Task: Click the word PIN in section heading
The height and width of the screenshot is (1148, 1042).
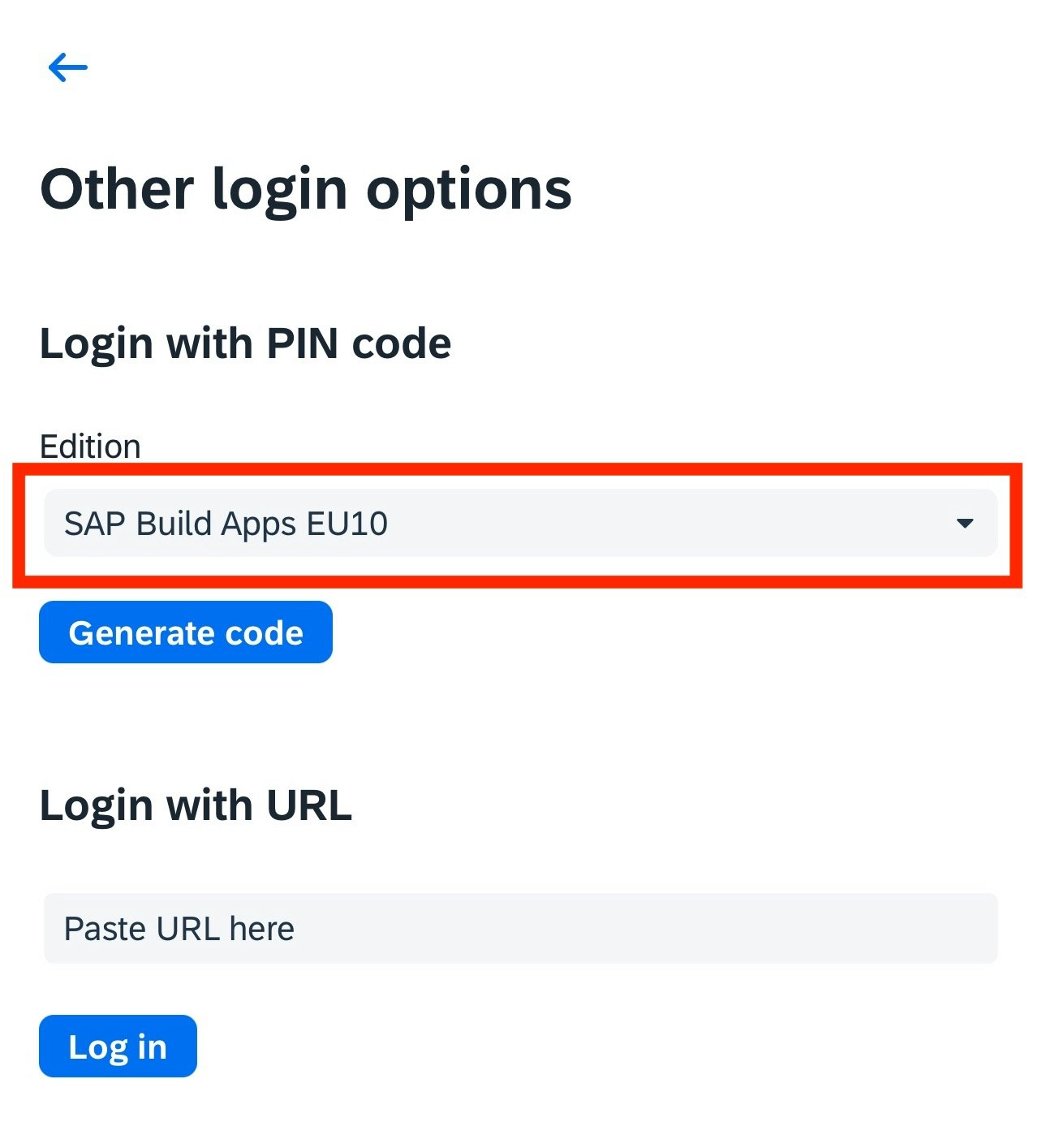Action: click(303, 343)
